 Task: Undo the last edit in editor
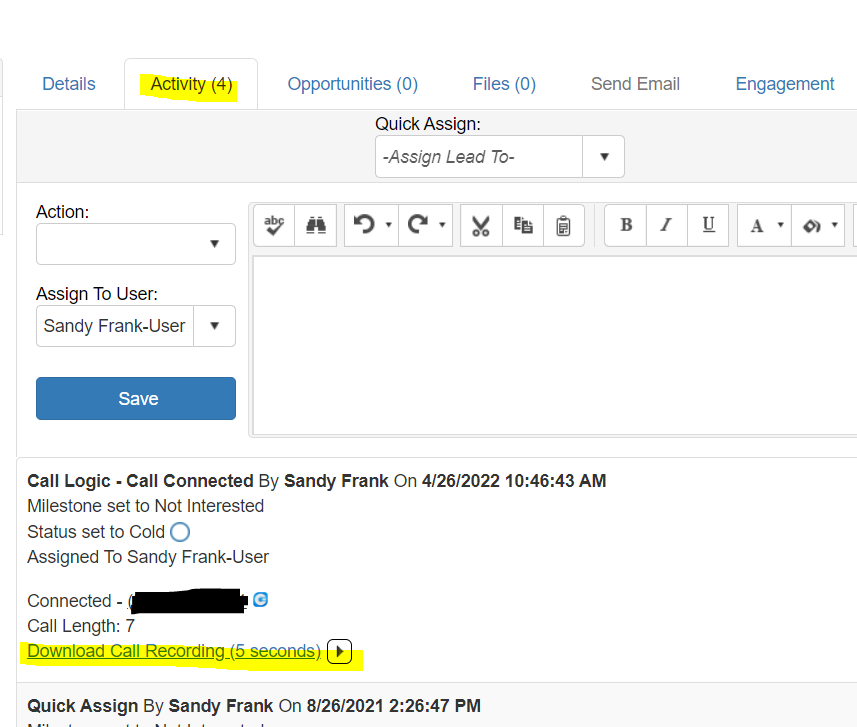[364, 225]
